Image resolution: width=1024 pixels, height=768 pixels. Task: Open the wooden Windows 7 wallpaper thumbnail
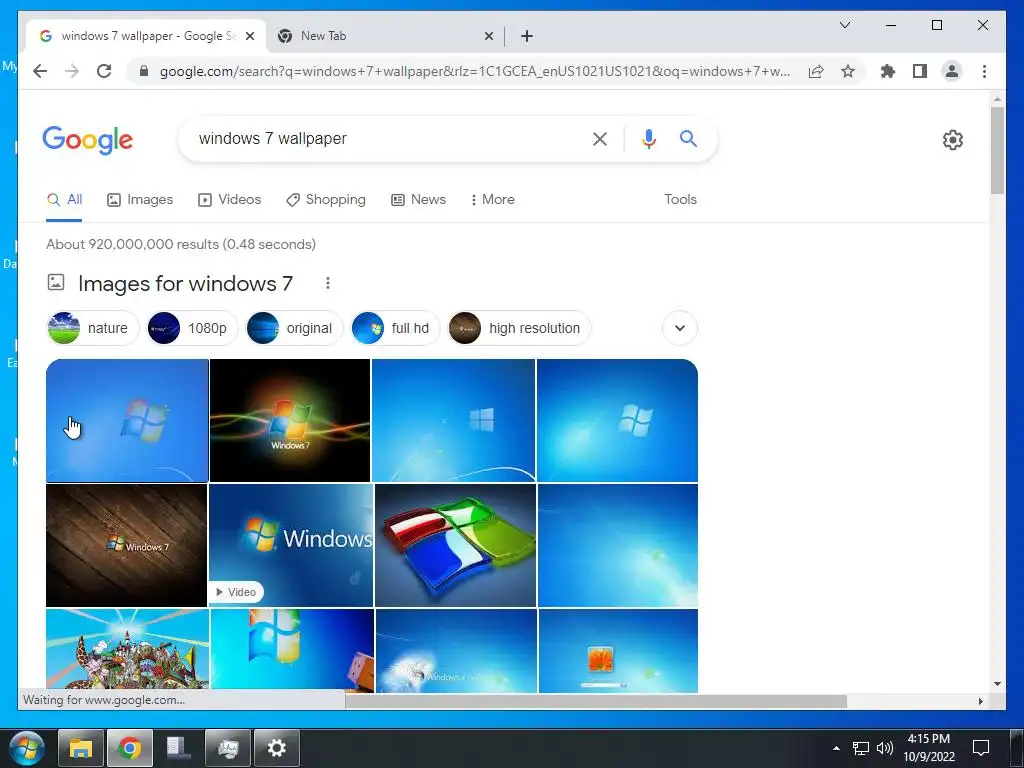pyautogui.click(x=127, y=545)
